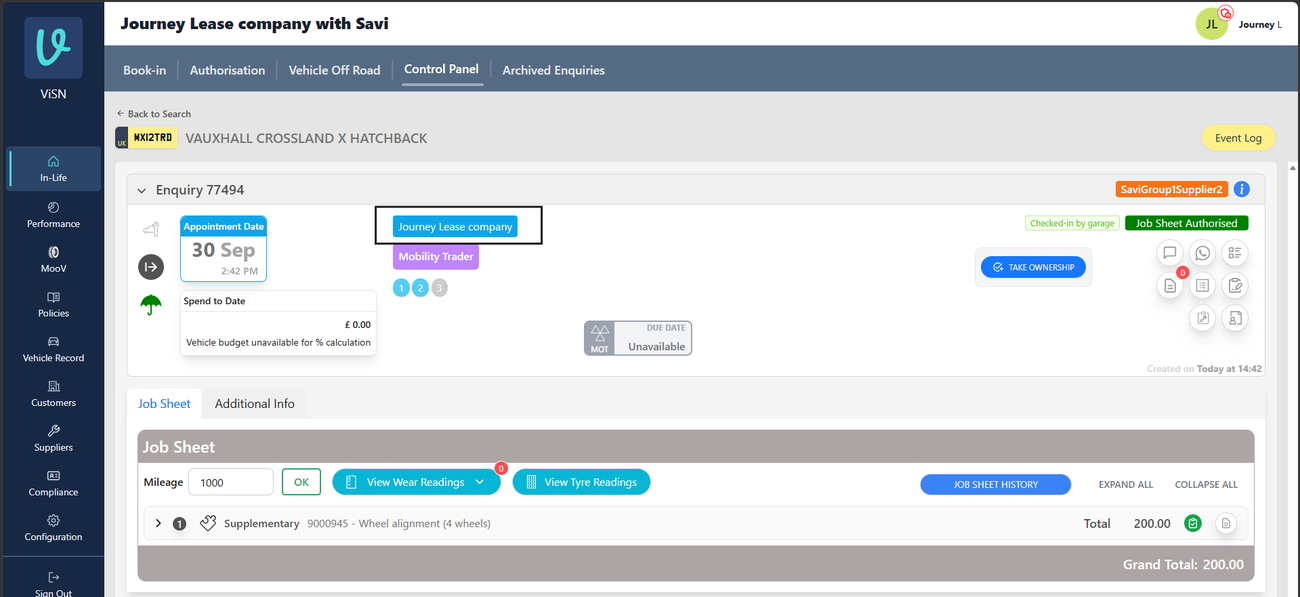Click the green approved icon on the Supplementary row
The width and height of the screenshot is (1300, 597).
[1193, 523]
